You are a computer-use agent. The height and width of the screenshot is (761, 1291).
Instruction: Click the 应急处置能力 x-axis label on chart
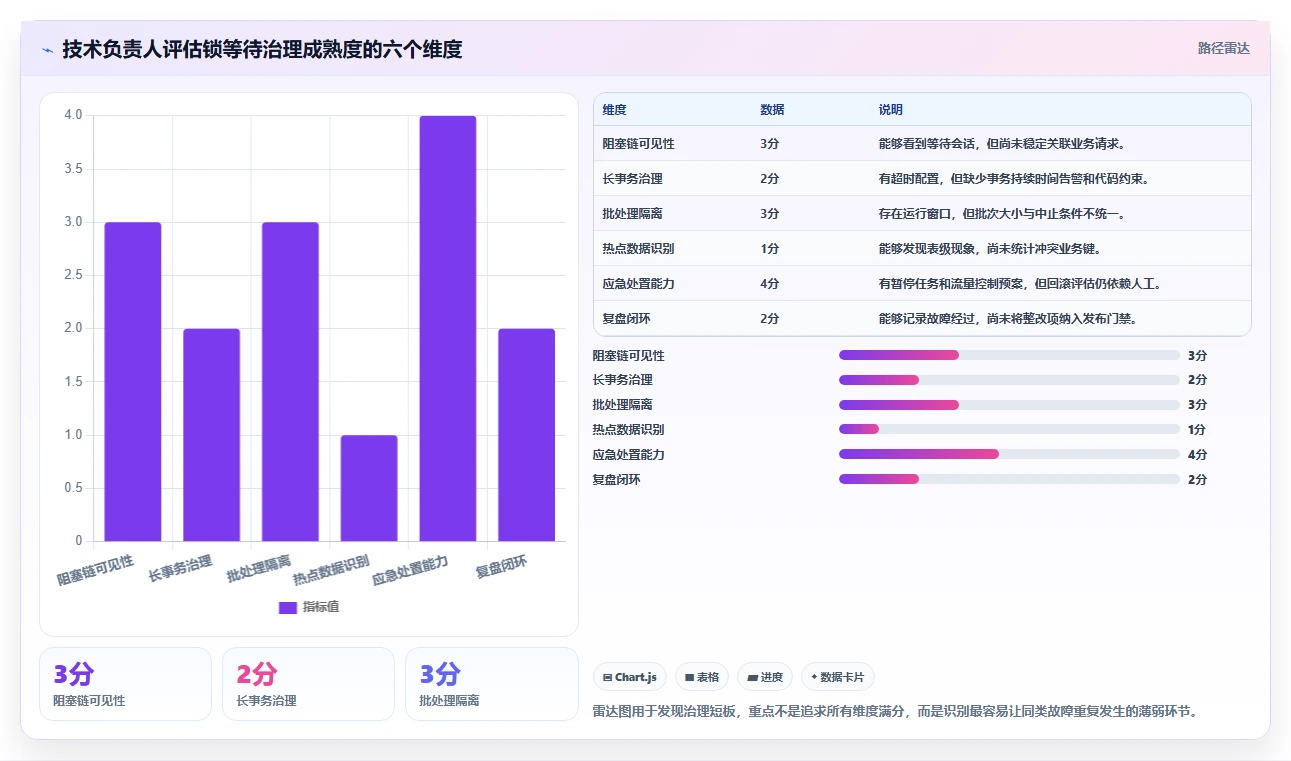(410, 570)
